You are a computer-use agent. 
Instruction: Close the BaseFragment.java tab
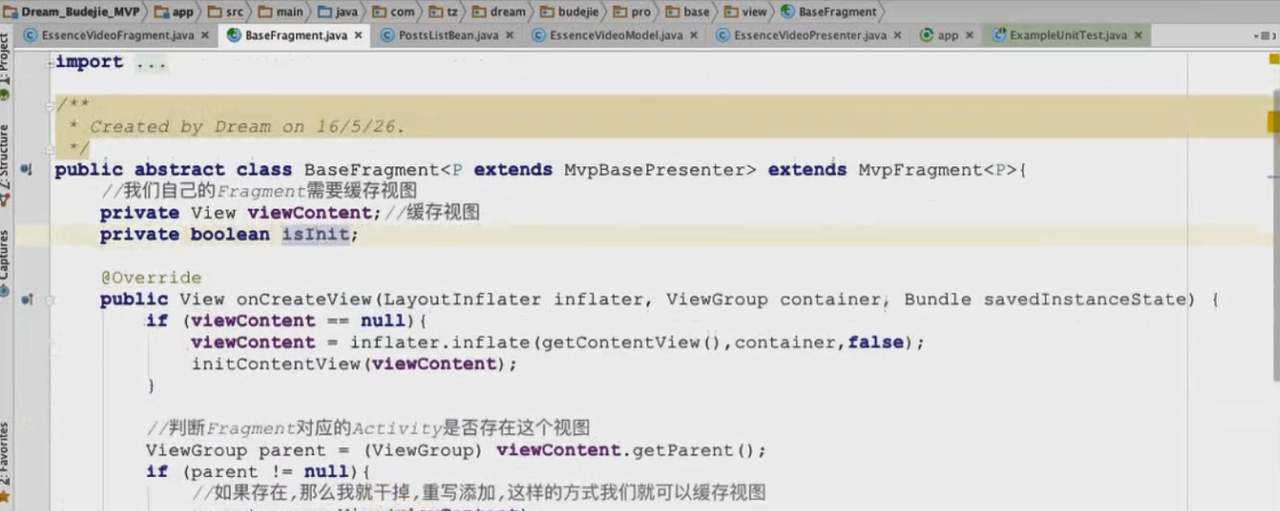click(x=358, y=35)
